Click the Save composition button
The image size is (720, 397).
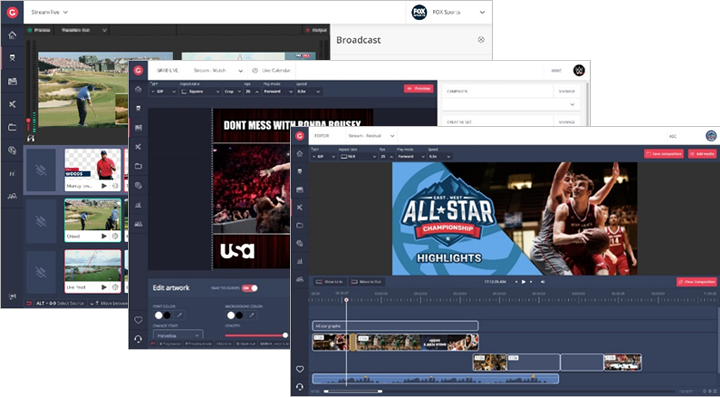[664, 154]
